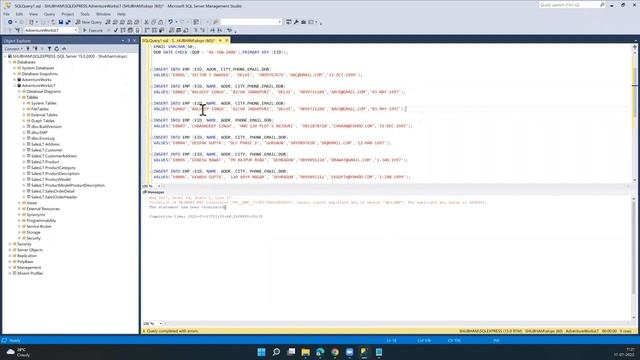Open Chrome from the taskbar
Image resolution: width=640 pixels, height=360 pixels.
pyautogui.click(x=335, y=352)
